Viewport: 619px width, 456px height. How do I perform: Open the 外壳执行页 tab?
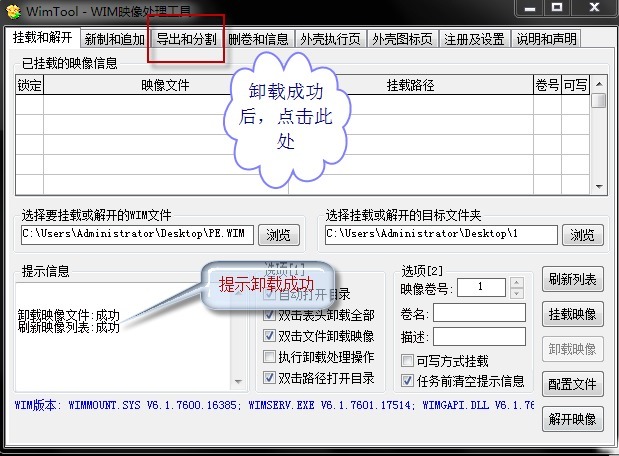[330, 39]
